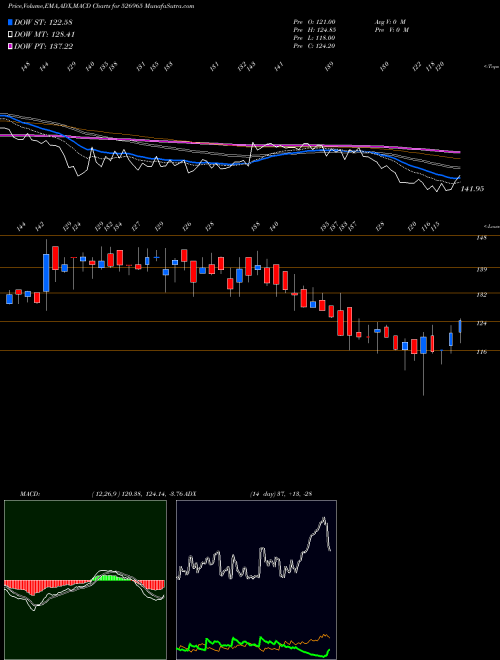The image size is (500, 660).
Task: Click the last blue candlestick near 124
Action: (x=460, y=326)
